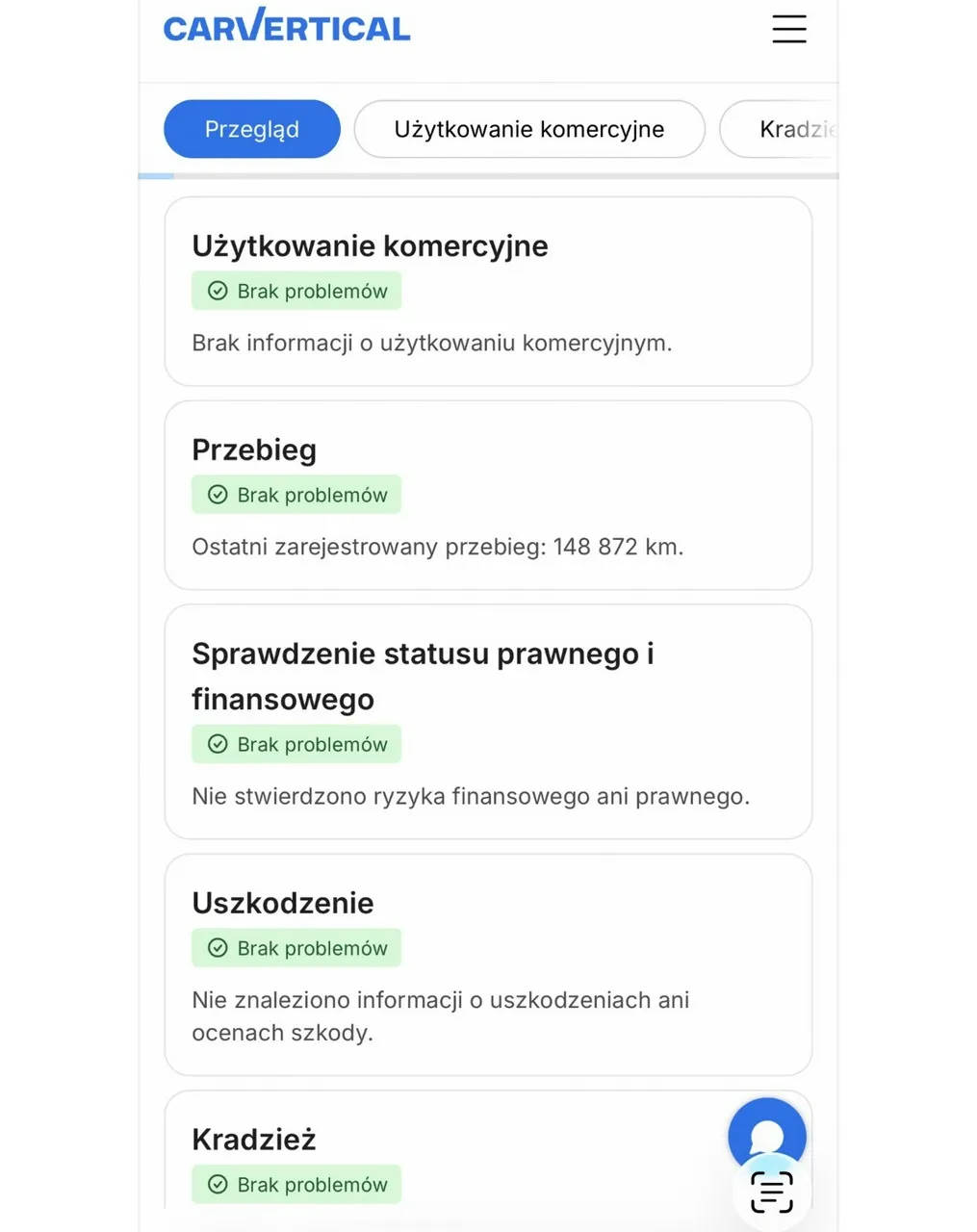
Task: Click the last registered mileage text
Action: [438, 547]
